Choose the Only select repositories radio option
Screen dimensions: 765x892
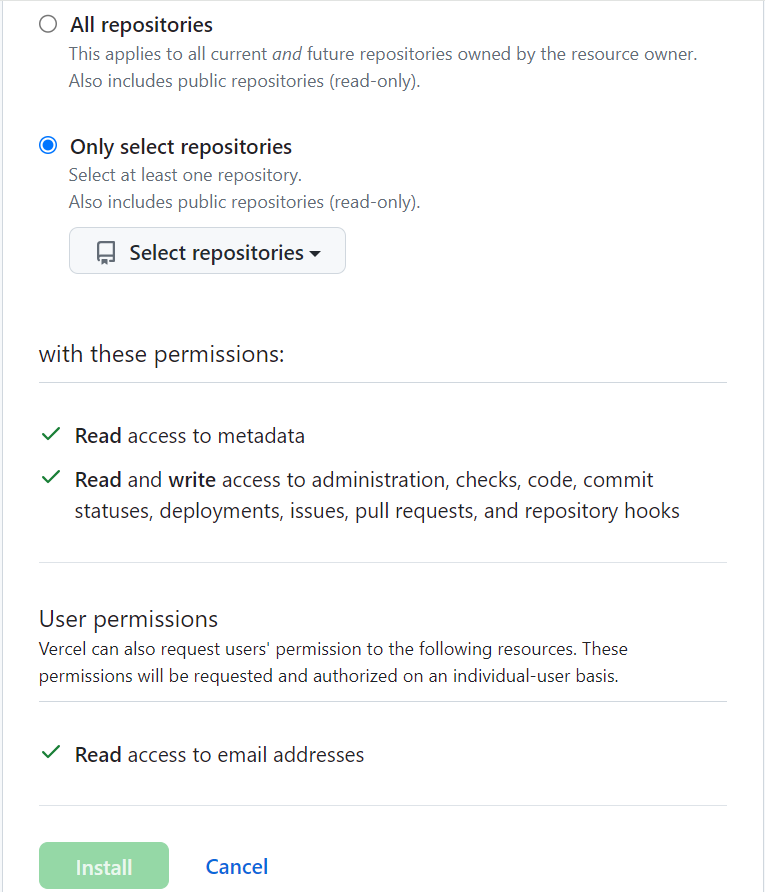(x=48, y=146)
